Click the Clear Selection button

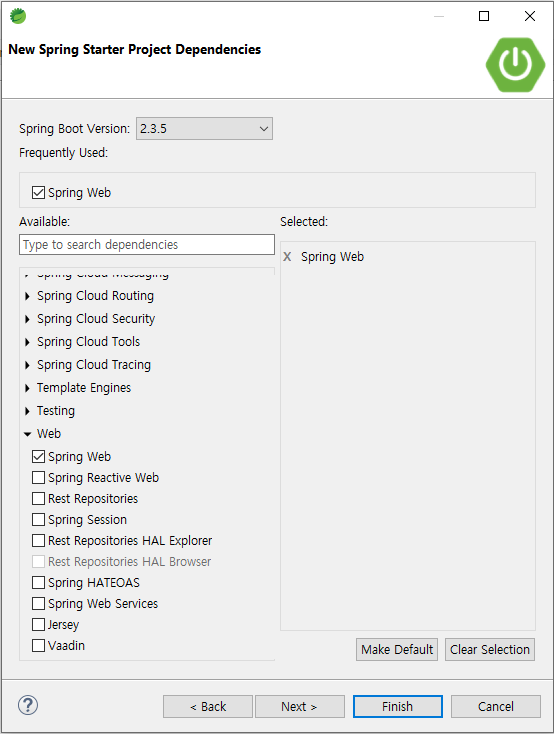pyautogui.click(x=490, y=649)
